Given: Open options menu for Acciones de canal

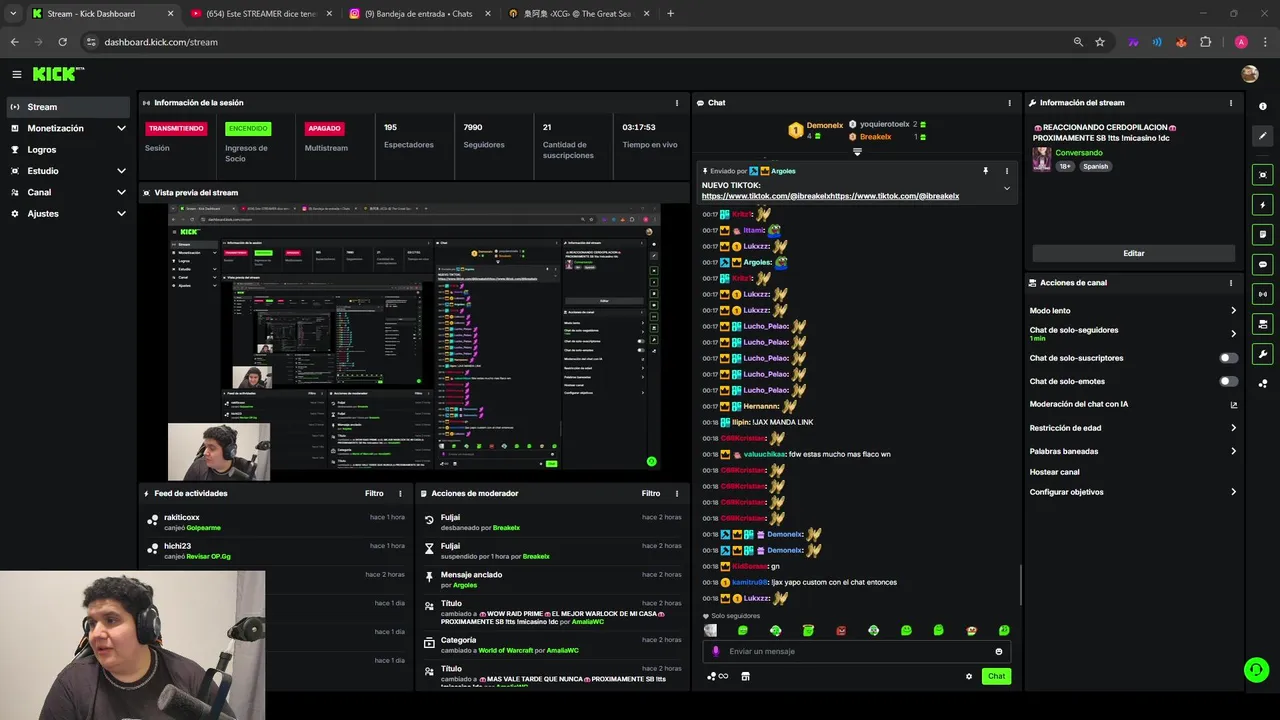Looking at the screenshot, I should pyautogui.click(x=1231, y=283).
